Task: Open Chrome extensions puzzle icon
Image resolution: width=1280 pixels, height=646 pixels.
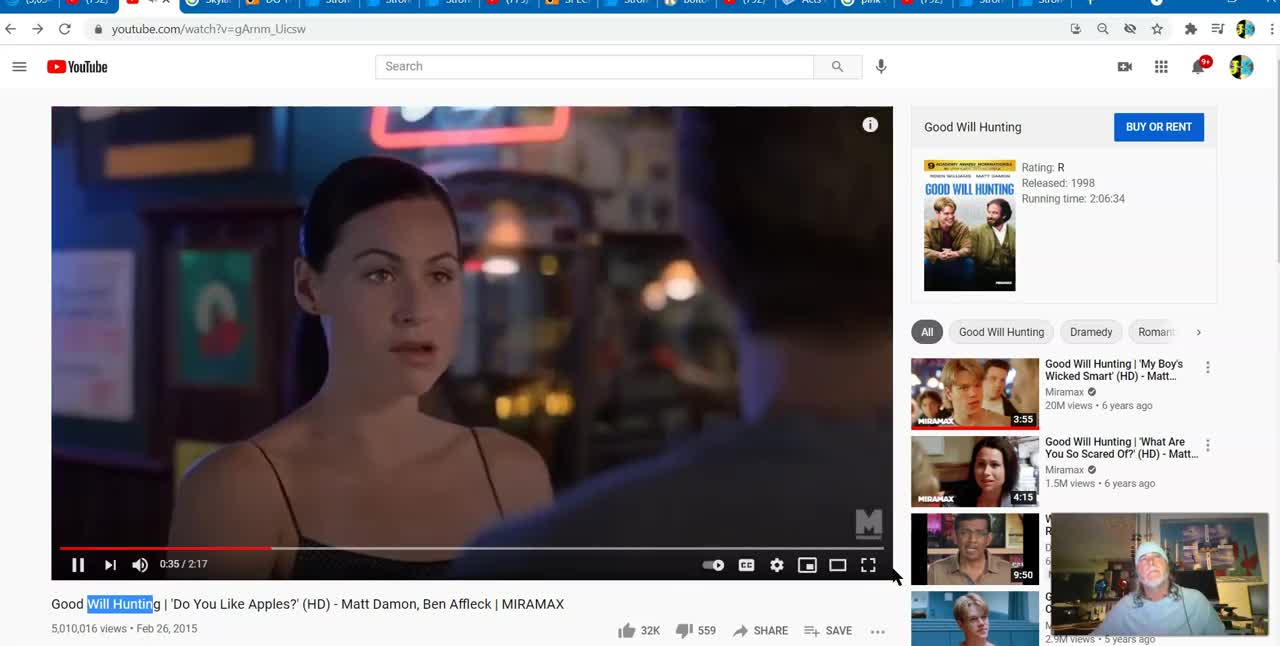Action: [x=1191, y=29]
